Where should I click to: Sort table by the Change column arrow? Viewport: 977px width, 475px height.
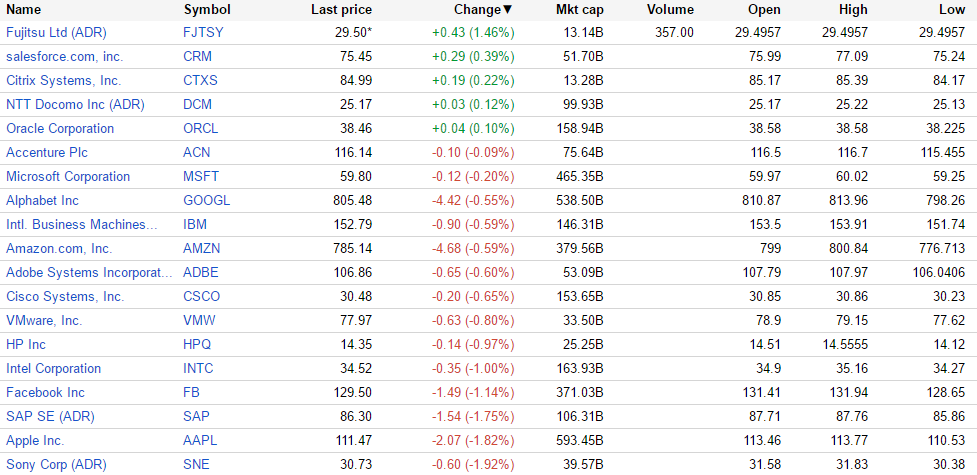pos(507,10)
